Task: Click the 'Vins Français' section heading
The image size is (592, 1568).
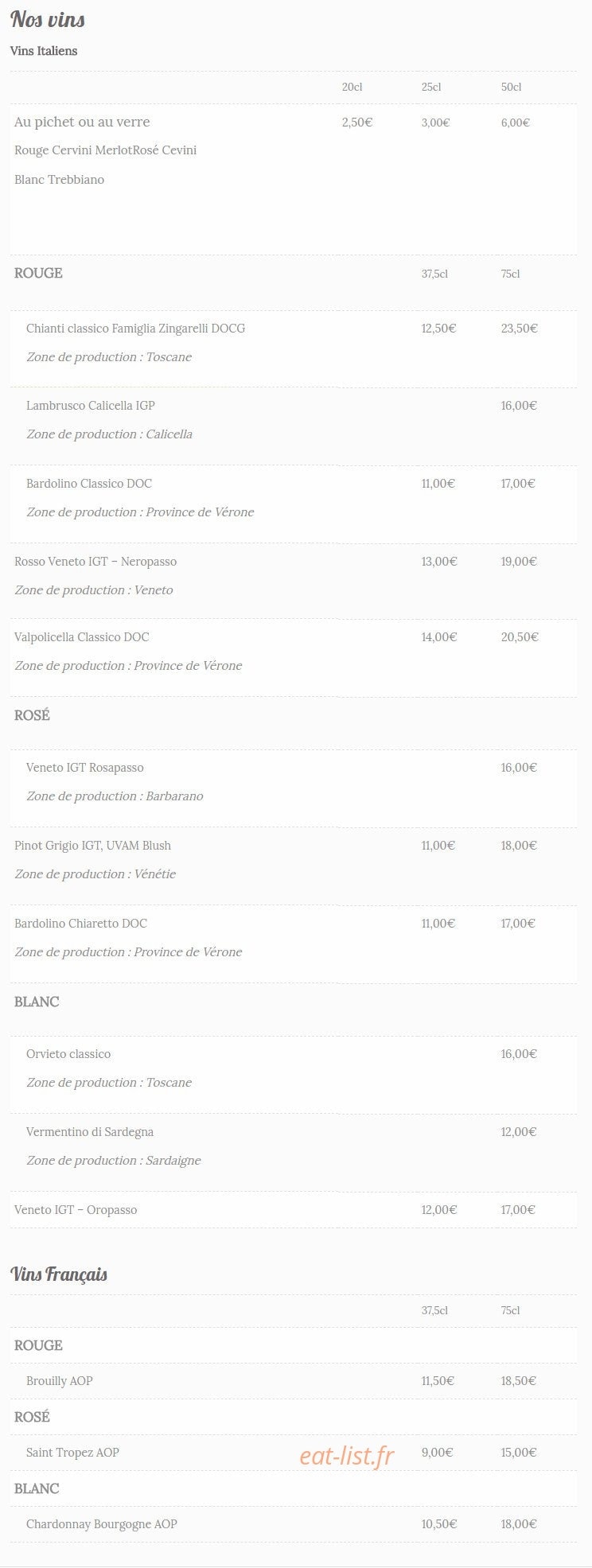Action: pos(59,1274)
